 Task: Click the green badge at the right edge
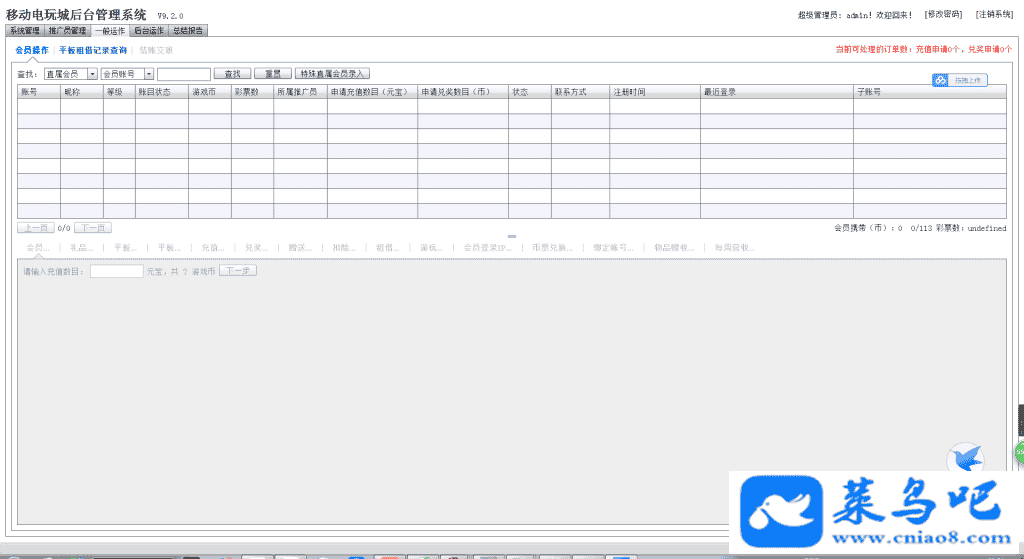pos(1019,452)
